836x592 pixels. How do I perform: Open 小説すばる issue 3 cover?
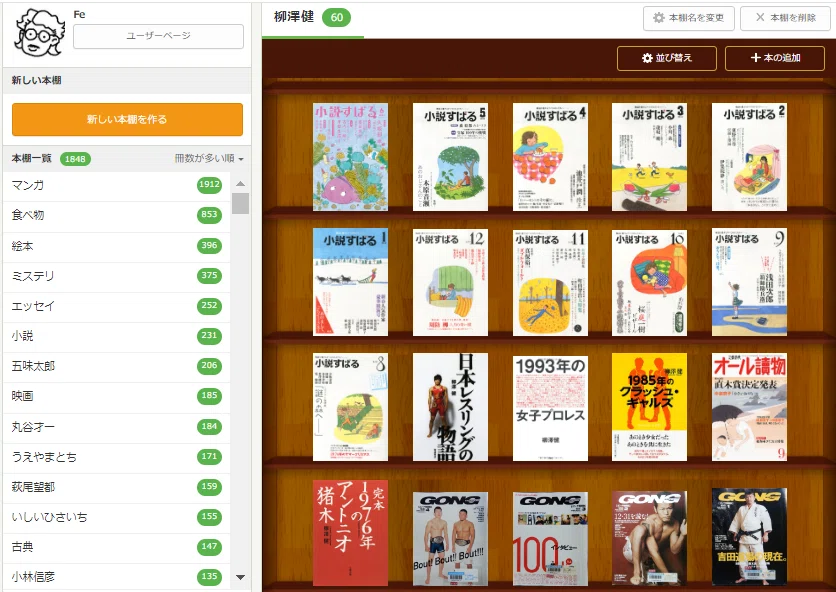point(649,157)
